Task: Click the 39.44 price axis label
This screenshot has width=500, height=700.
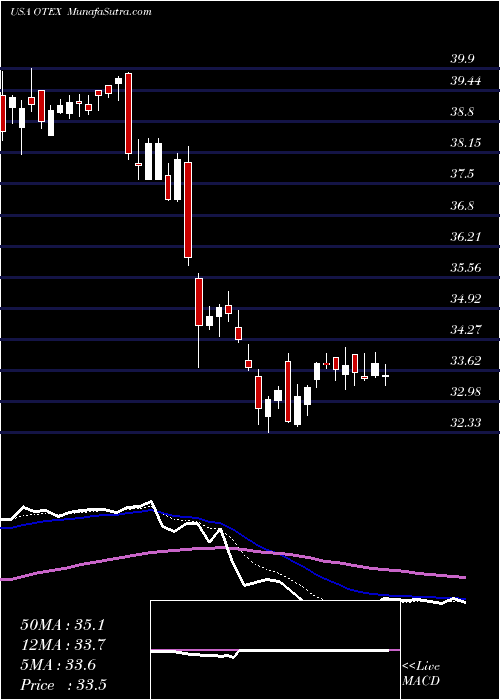Action: pos(467,81)
